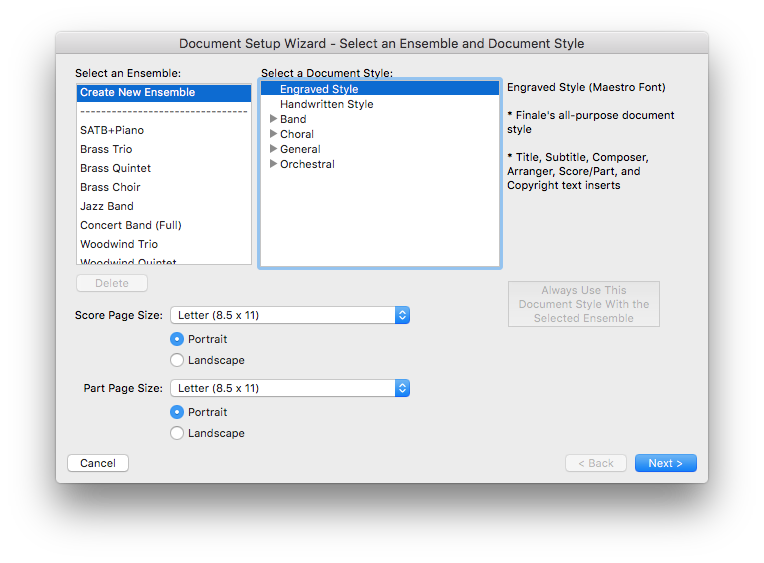Set score orientation to Portrait
The height and width of the screenshot is (563, 764).
177,339
